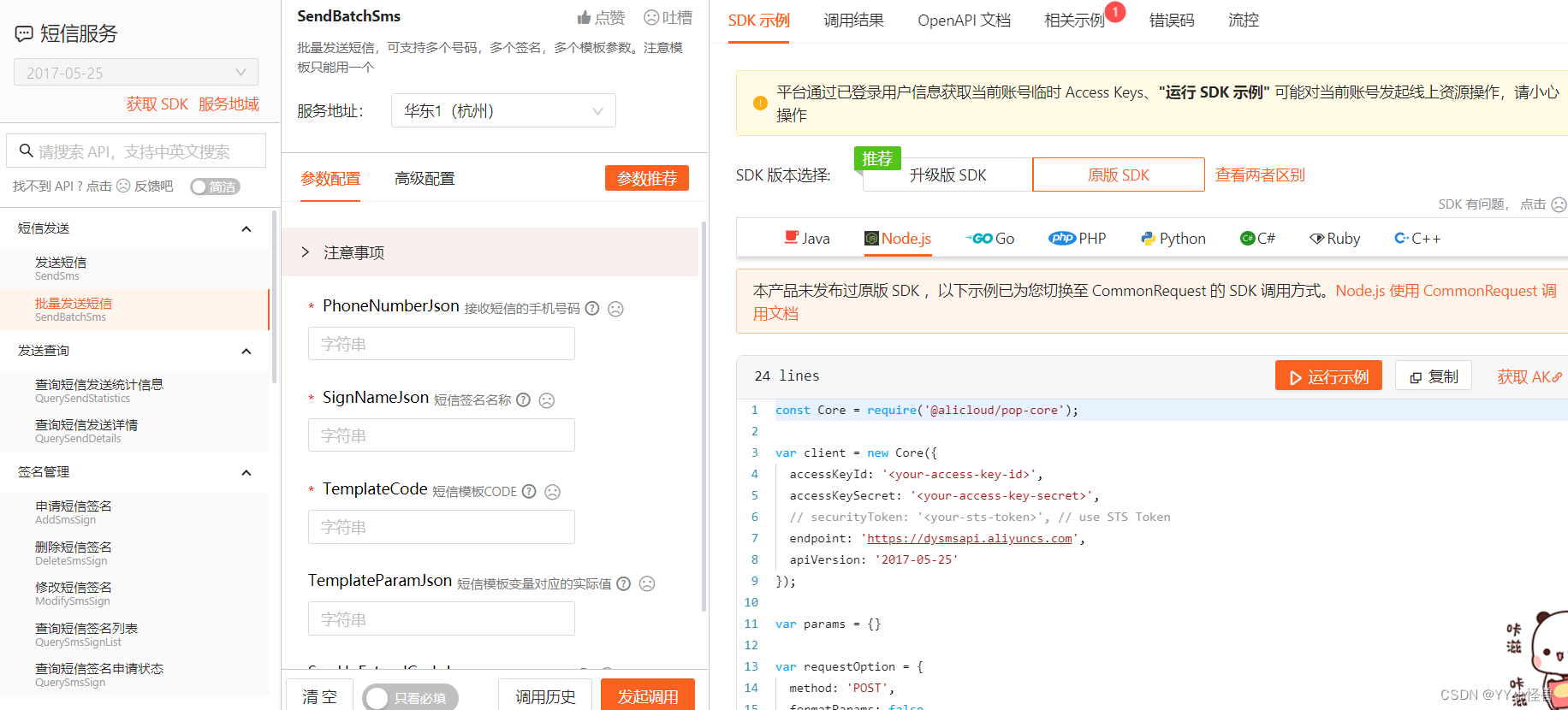Click TemplateParamJson feedback sad face icon

click(x=647, y=583)
